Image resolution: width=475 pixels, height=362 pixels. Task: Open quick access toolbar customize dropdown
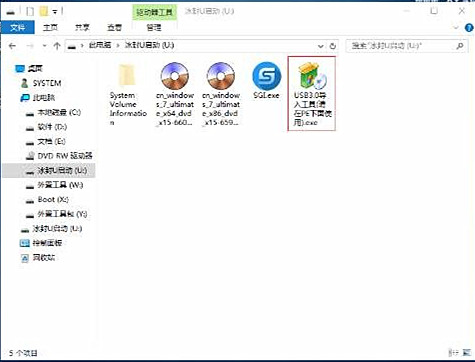[55, 12]
